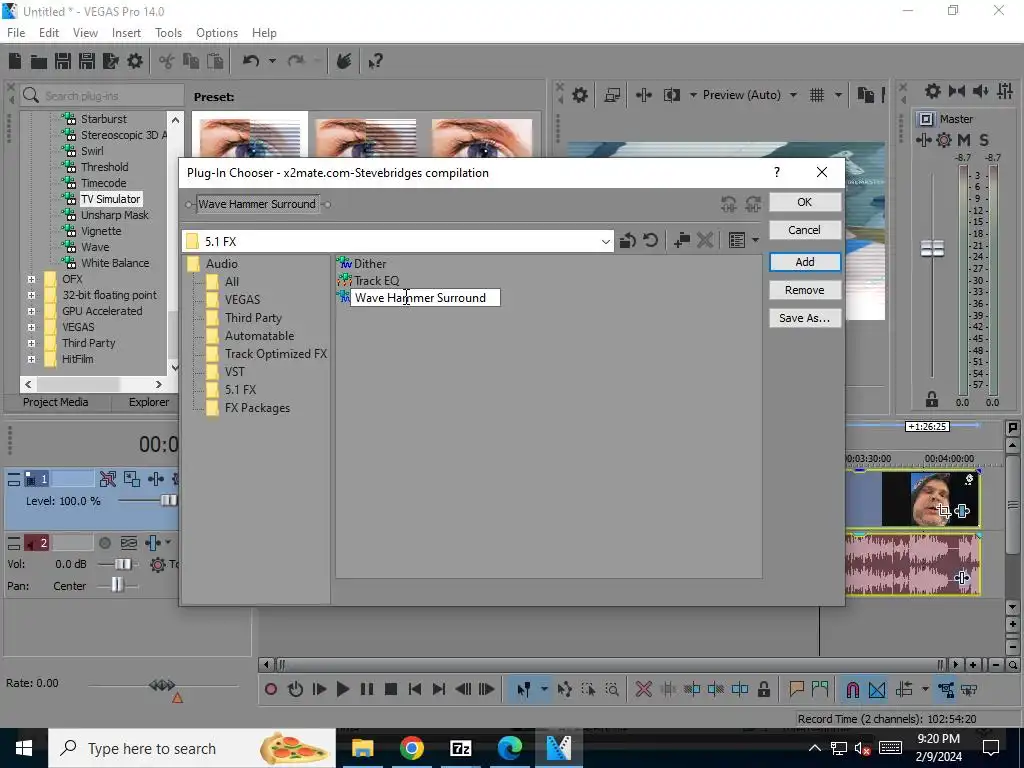Click track 1 Level slider handle
The height and width of the screenshot is (768, 1024).
[x=168, y=501]
